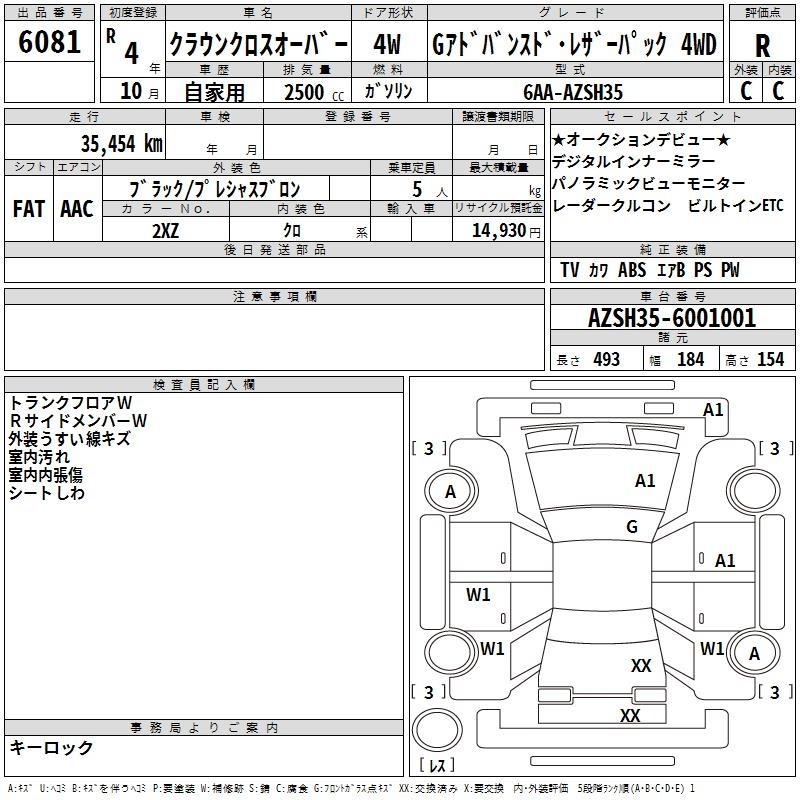The height and width of the screenshot is (800, 800).
Task: Select the XX mark below the rear bumper
Action: pos(629,715)
